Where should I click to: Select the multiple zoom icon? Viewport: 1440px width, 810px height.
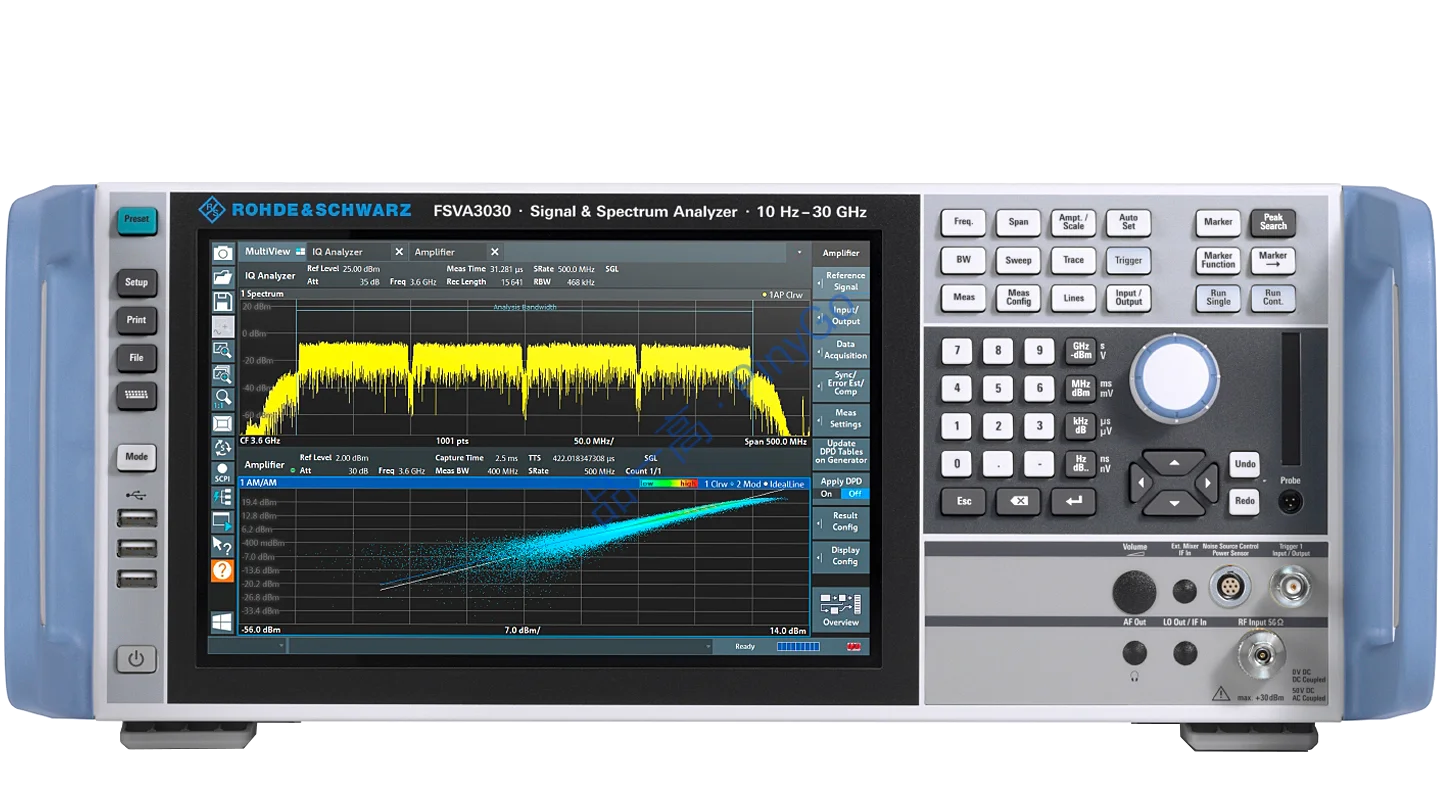coord(223,374)
